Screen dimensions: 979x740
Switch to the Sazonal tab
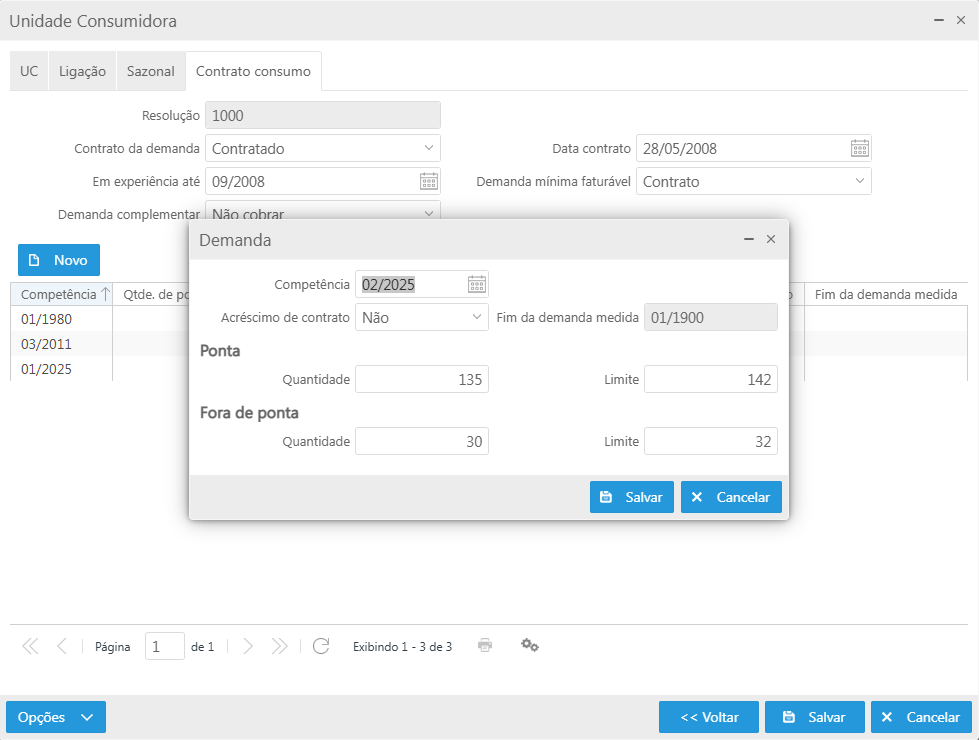[151, 72]
